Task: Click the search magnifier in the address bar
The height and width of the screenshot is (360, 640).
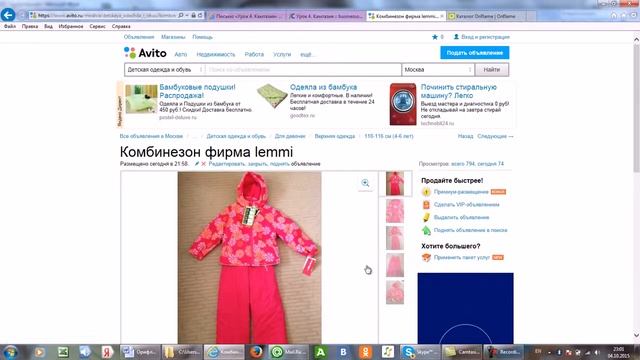Action: pyautogui.click(x=181, y=16)
